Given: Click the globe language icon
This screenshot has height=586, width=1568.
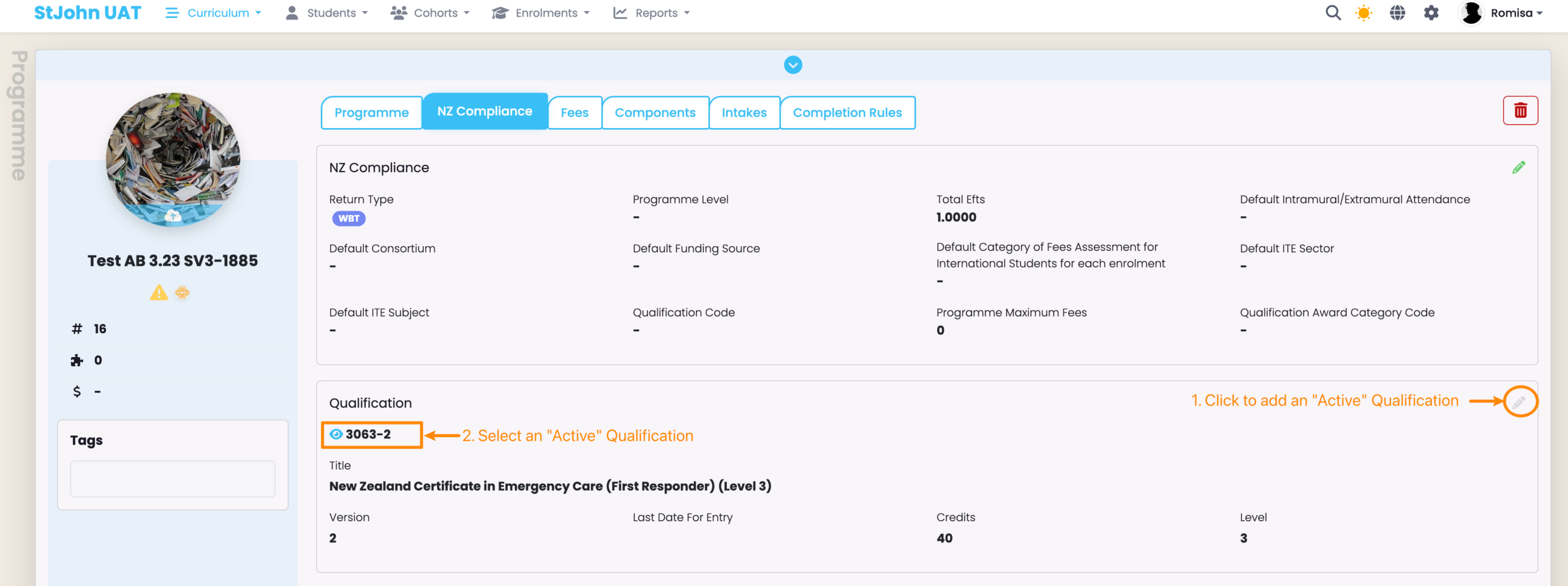Looking at the screenshot, I should (x=1397, y=13).
